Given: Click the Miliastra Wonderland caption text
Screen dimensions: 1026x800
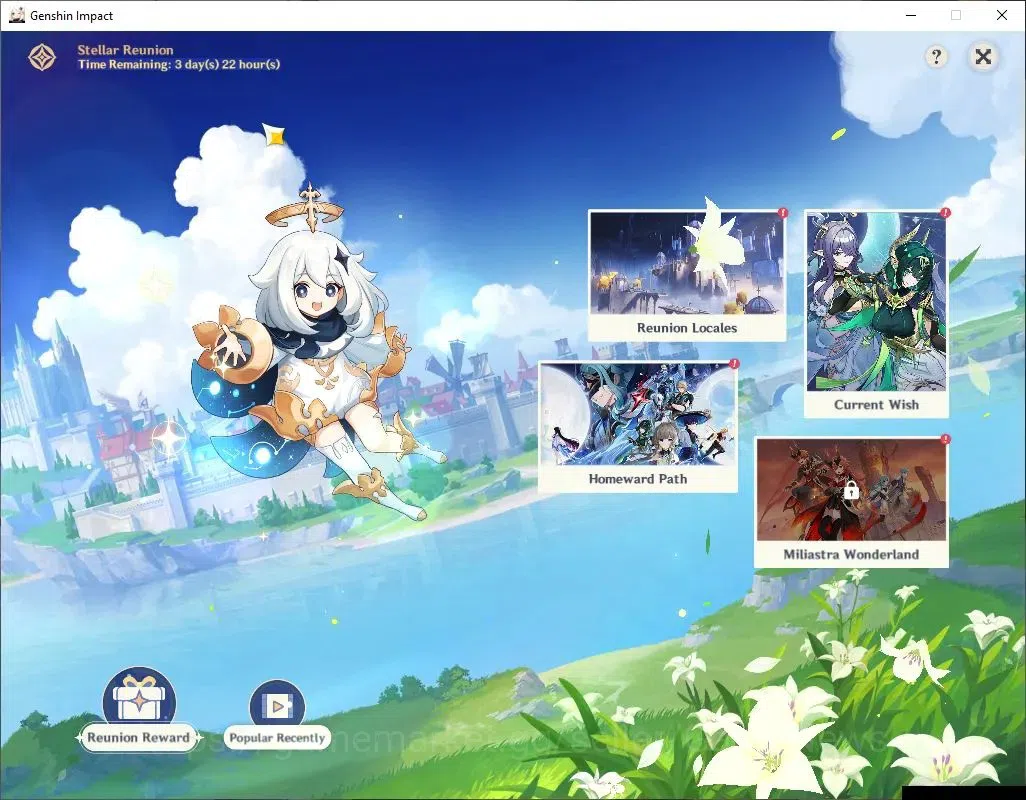Looking at the screenshot, I should pyautogui.click(x=851, y=554).
